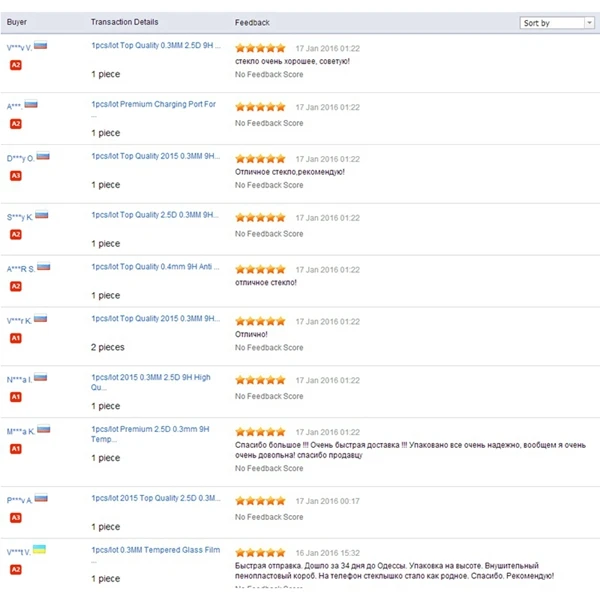
Task: Open the Premium Charging Port product link
Action: point(153,104)
